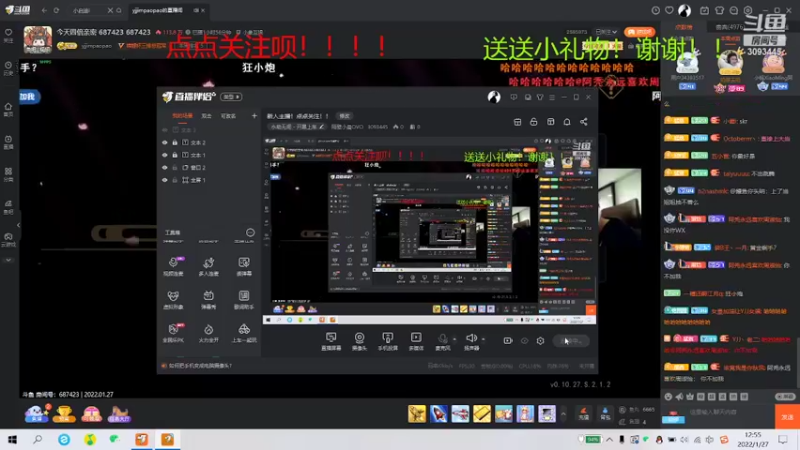
Task: Hide the 文本 1 layer with its eye icon
Action: tap(164, 155)
